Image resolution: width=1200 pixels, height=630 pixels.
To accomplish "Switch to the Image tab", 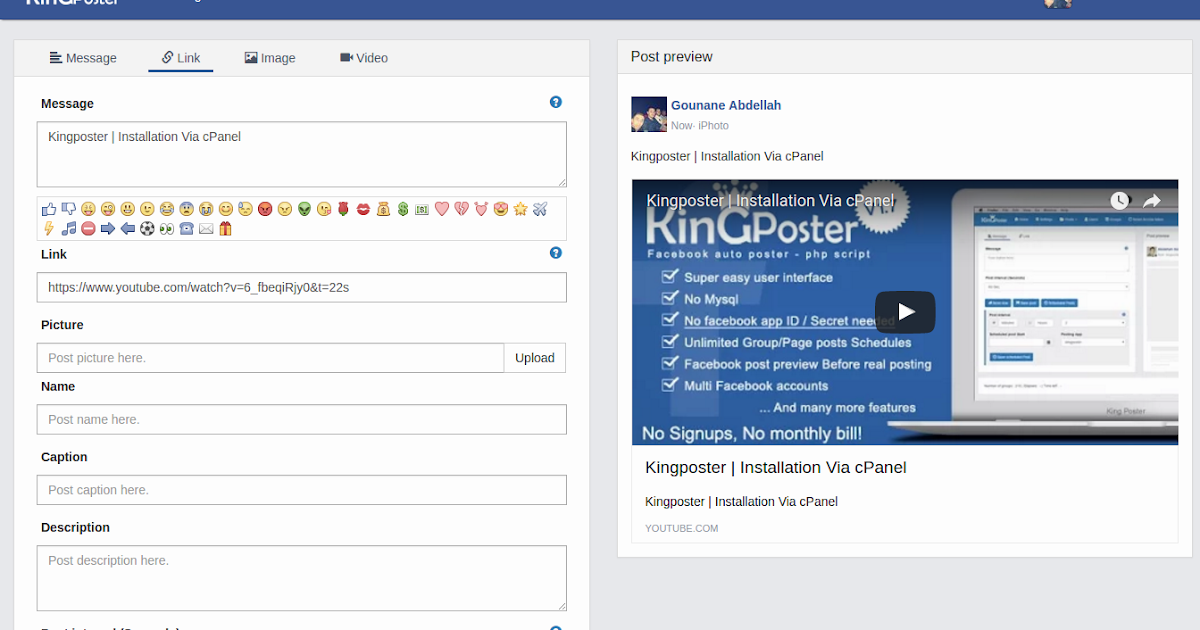I will point(270,58).
